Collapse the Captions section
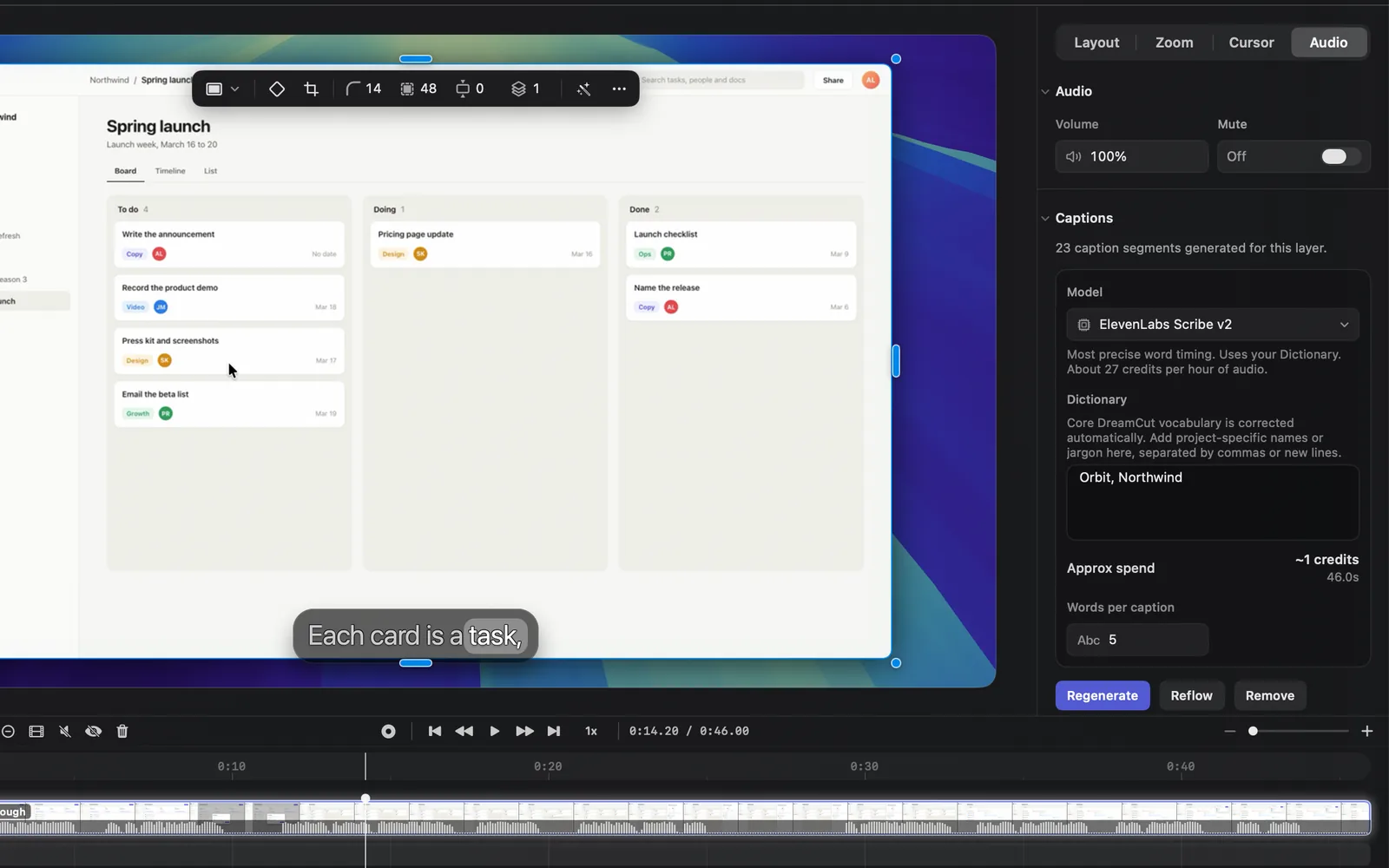Image resolution: width=1389 pixels, height=868 pixels. click(x=1045, y=218)
